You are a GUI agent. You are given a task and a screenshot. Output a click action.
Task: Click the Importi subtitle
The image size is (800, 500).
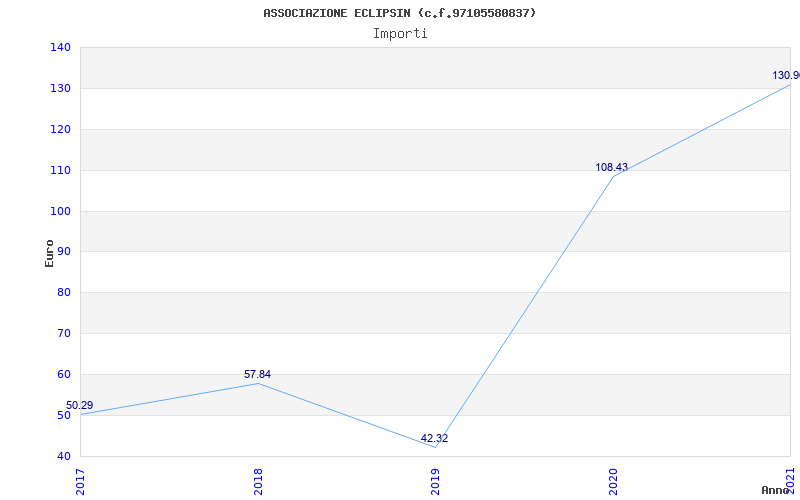tap(399, 34)
